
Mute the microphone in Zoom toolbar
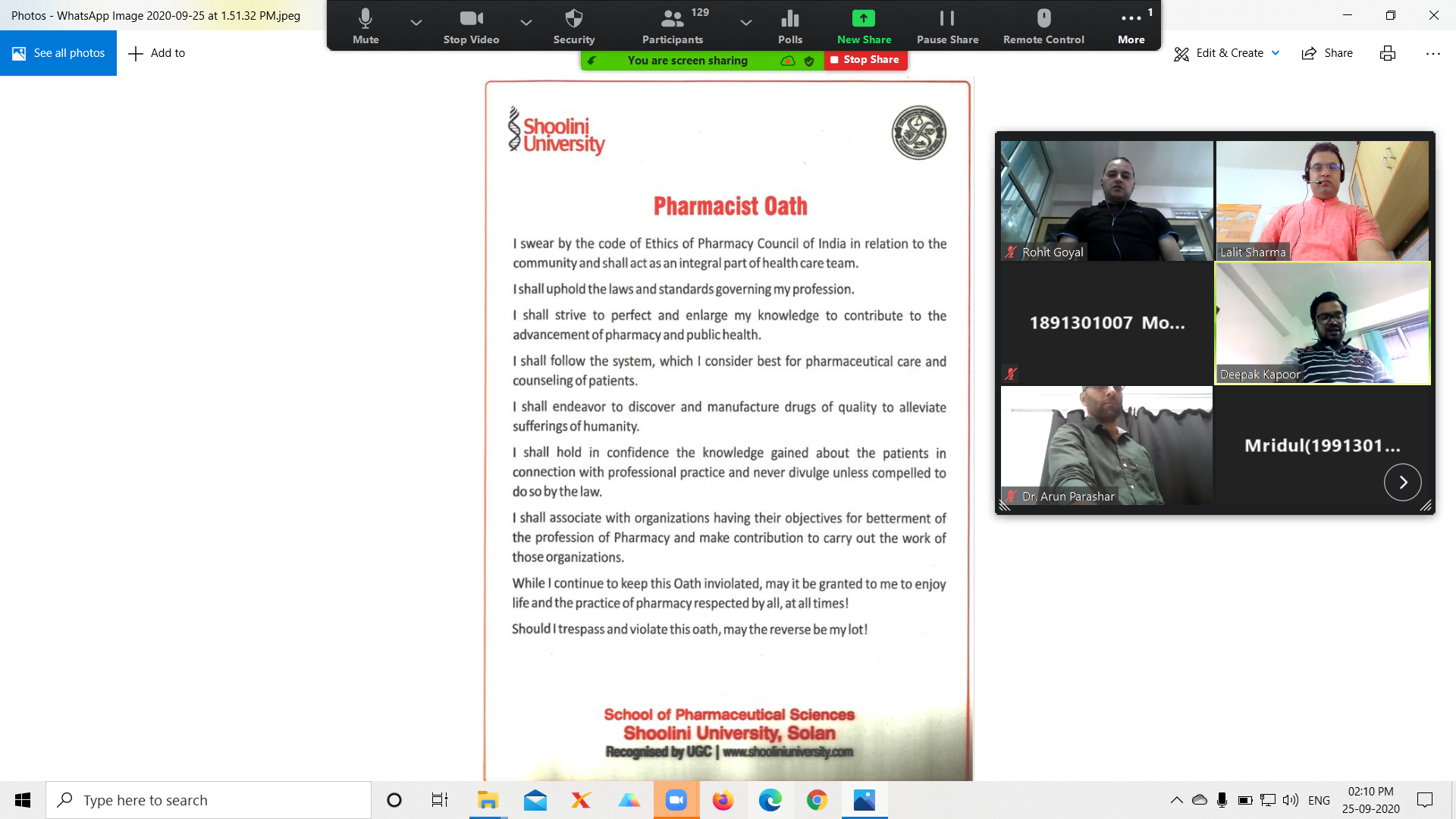(366, 26)
